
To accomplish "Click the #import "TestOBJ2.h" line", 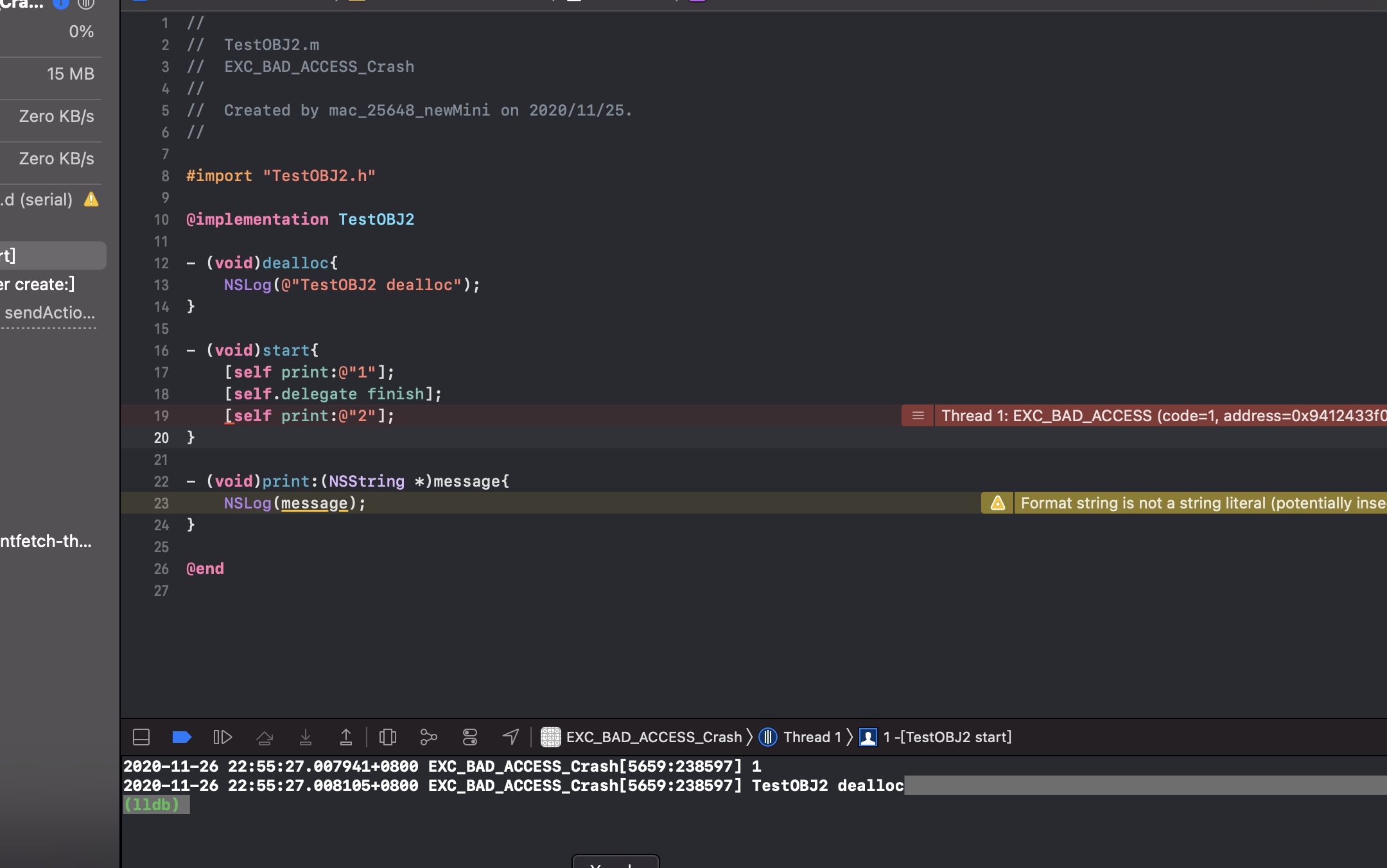I will [x=281, y=176].
